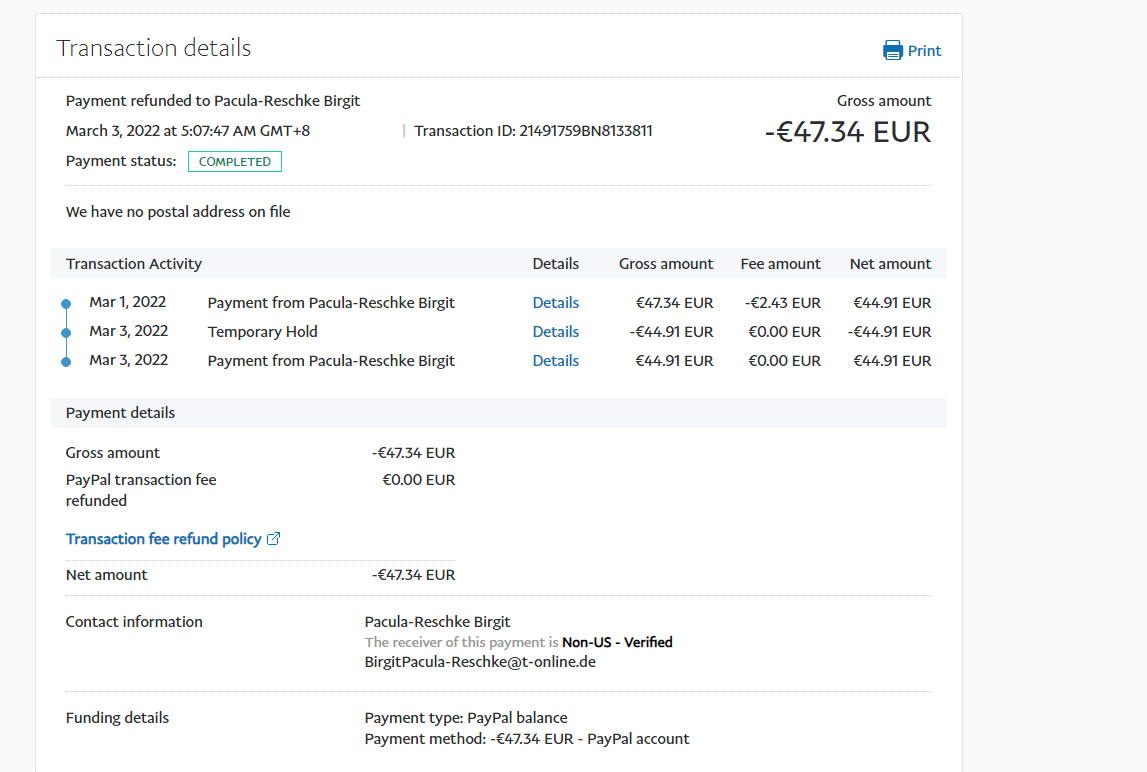
Task: Open Details for the Temporary Hold row
Action: (x=555, y=332)
